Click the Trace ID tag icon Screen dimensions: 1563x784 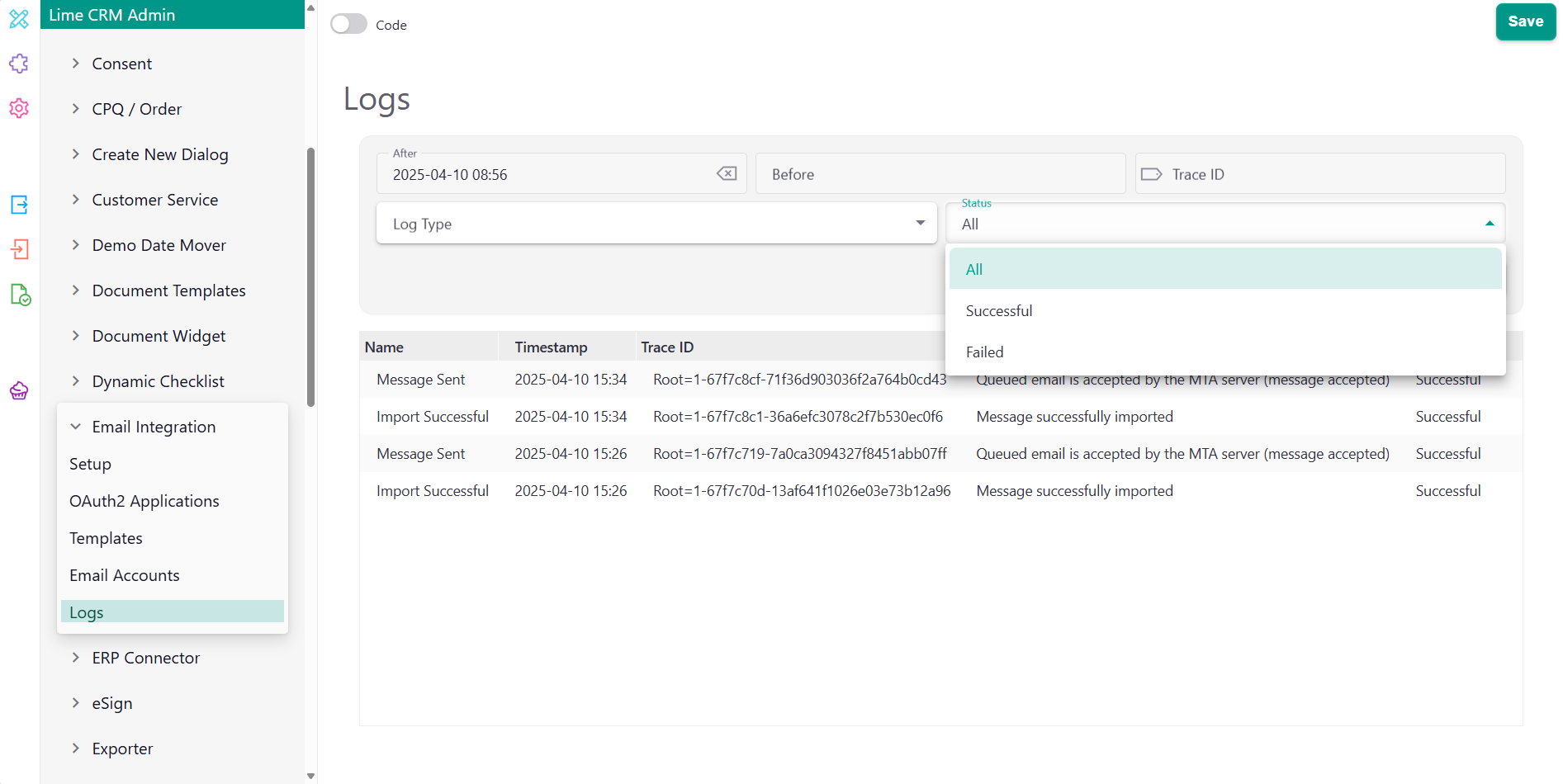1151,174
